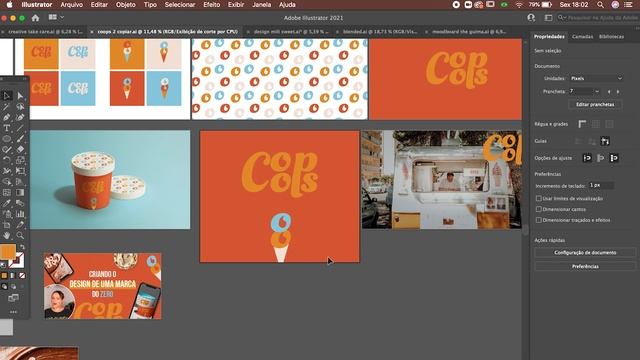Select the Eyedropper tool
Image resolution: width=640 pixels, height=360 pixels.
[x=7, y=203]
